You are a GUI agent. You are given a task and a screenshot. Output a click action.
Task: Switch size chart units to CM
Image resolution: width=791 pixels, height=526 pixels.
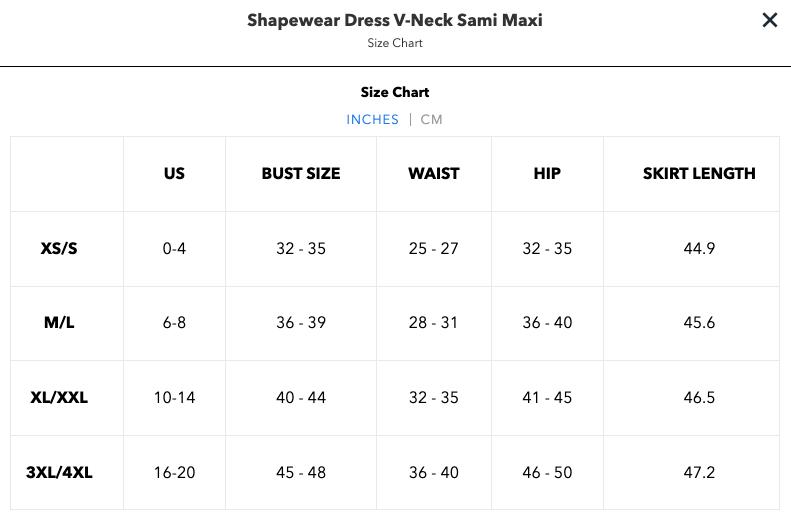coord(431,120)
